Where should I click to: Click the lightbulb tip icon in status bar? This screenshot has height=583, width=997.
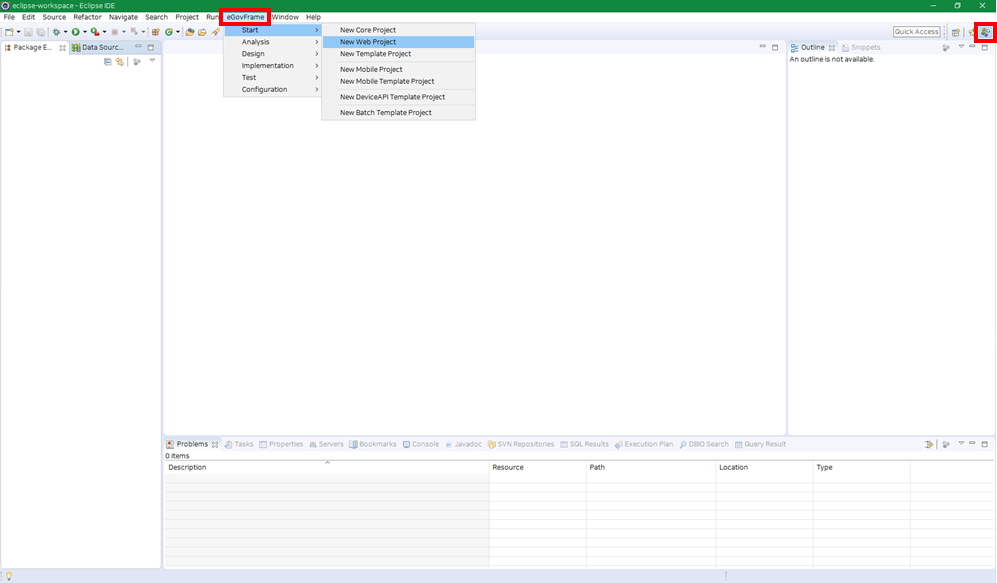point(9,576)
